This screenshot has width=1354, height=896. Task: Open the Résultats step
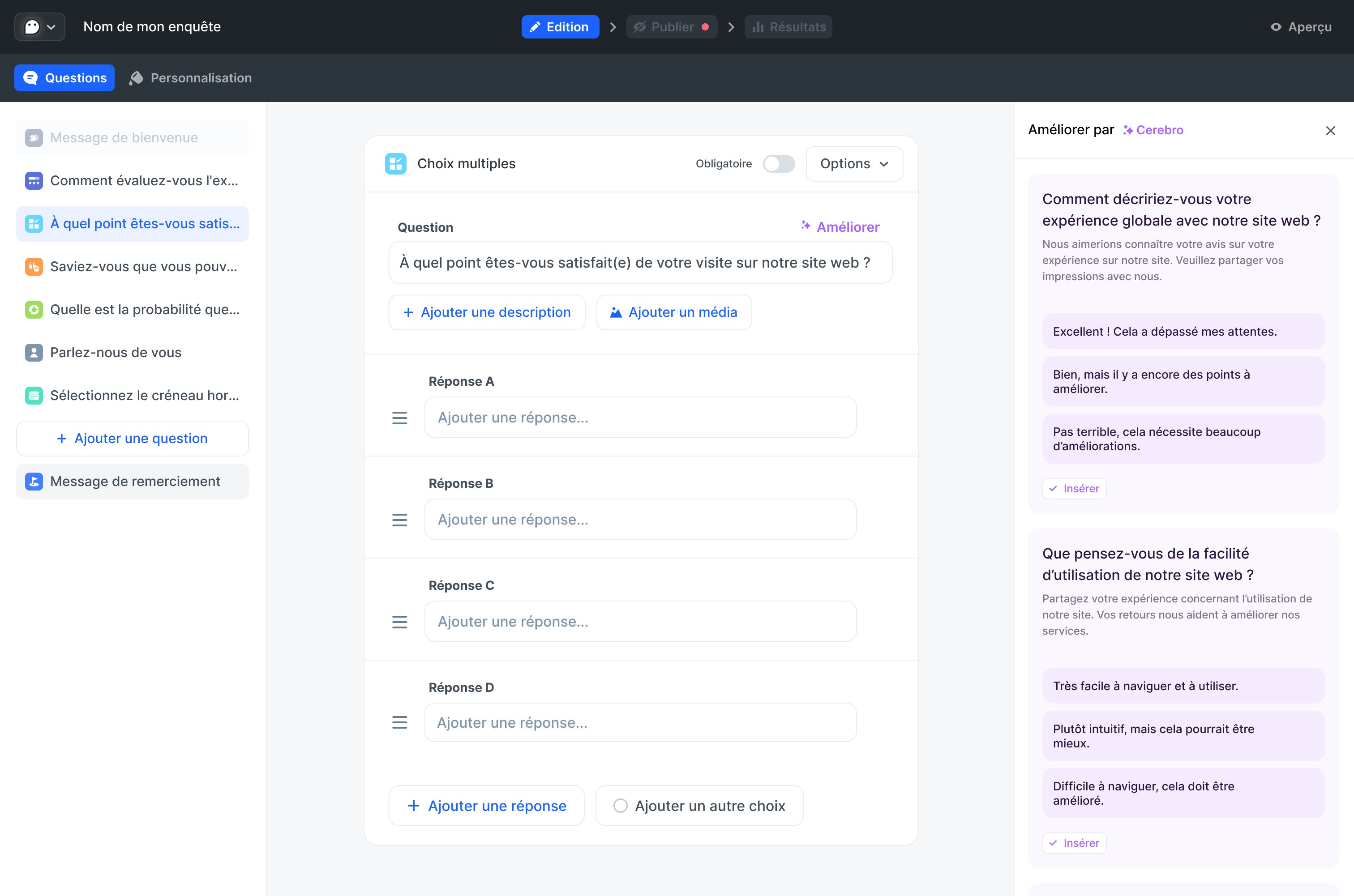coord(788,27)
